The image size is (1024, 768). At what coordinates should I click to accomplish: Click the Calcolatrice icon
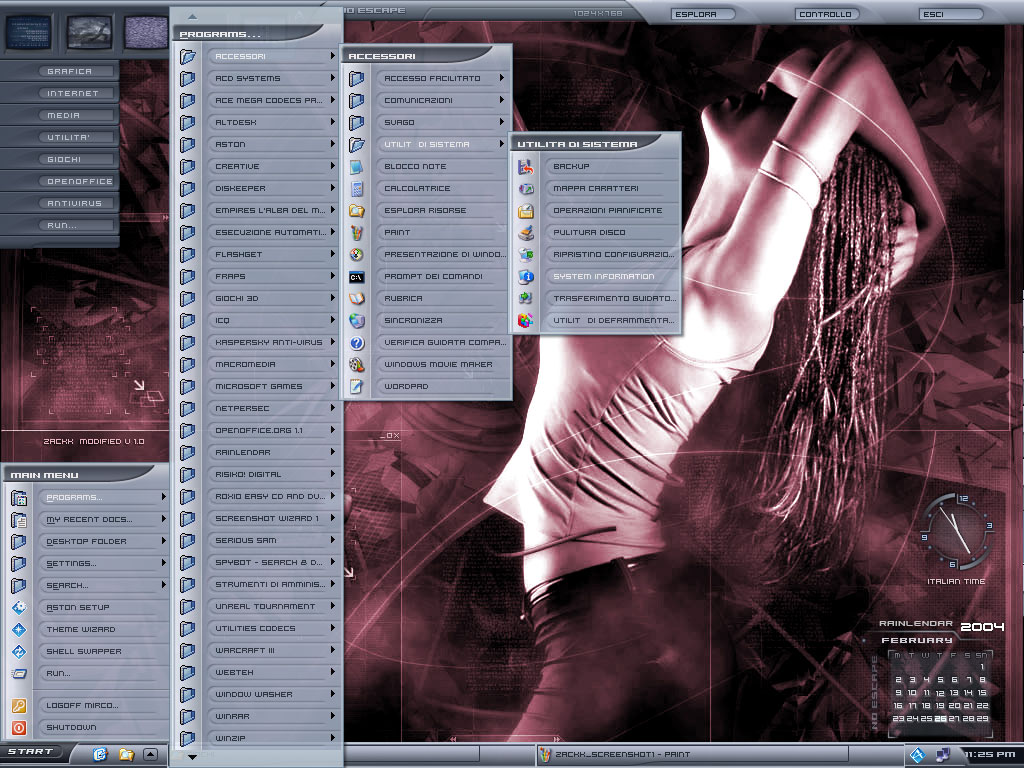point(357,189)
